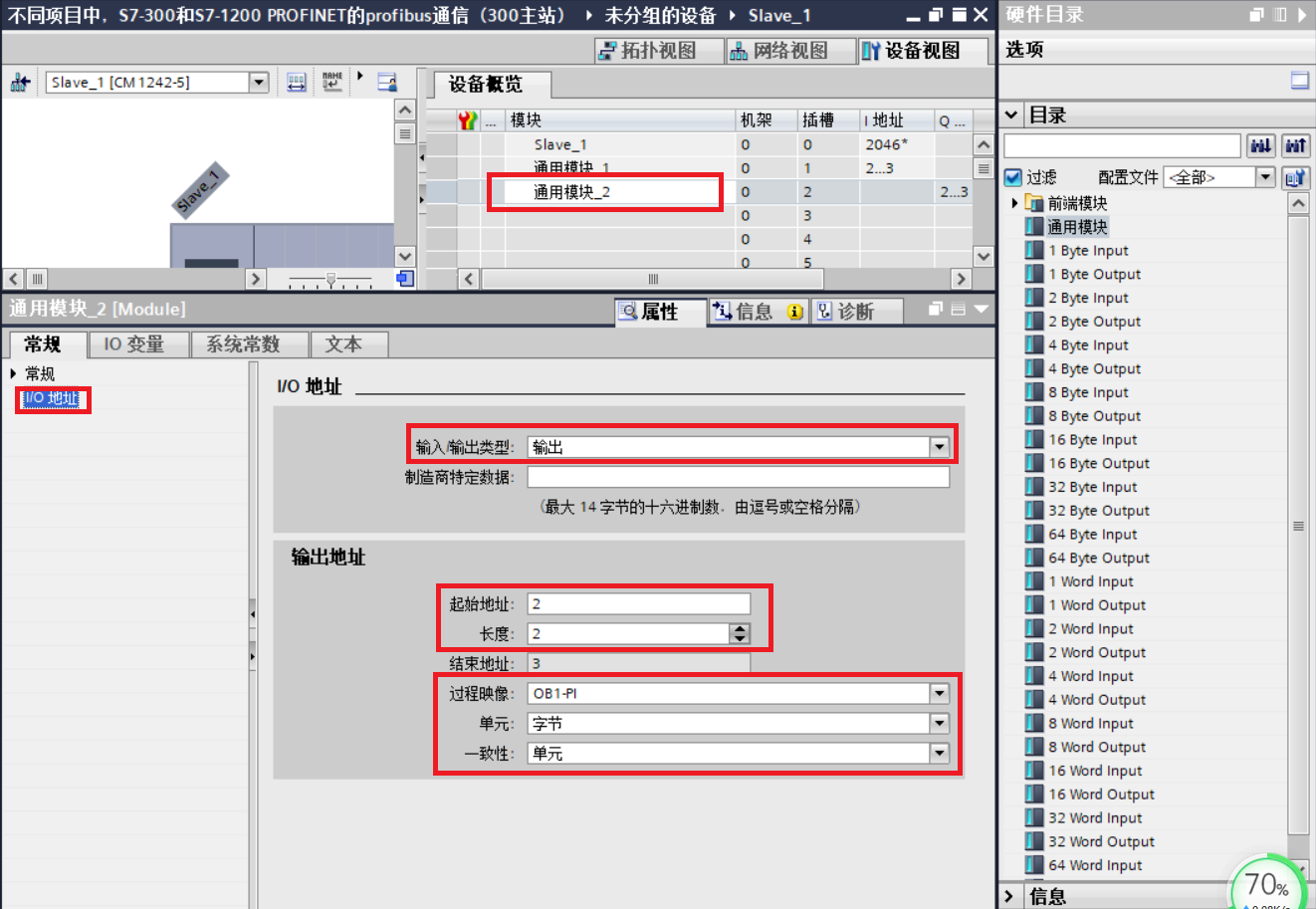Open the 单元 字节 dropdown
This screenshot has width=1316, height=909.
tap(940, 724)
